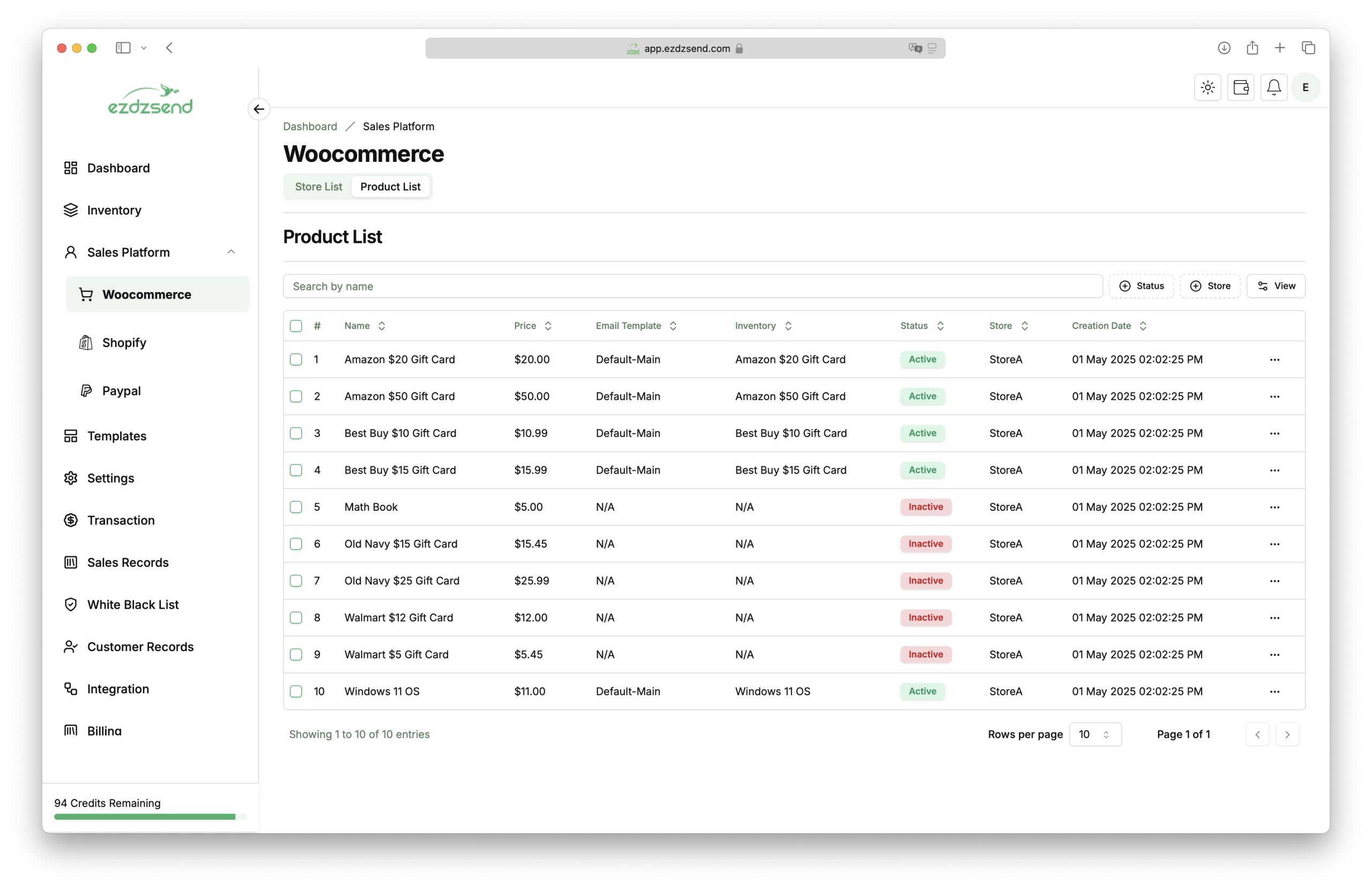
Task: Open the View options button
Action: tap(1275, 286)
